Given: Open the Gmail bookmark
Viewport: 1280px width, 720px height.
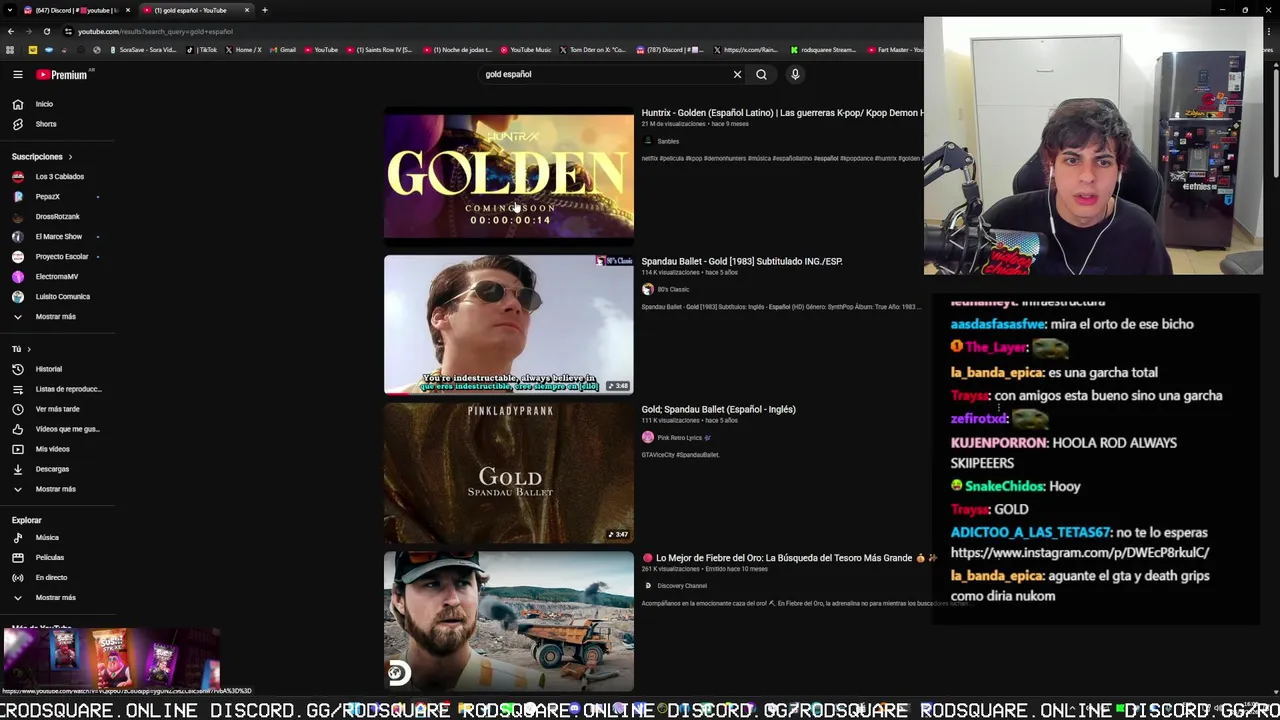Looking at the screenshot, I should (x=283, y=50).
